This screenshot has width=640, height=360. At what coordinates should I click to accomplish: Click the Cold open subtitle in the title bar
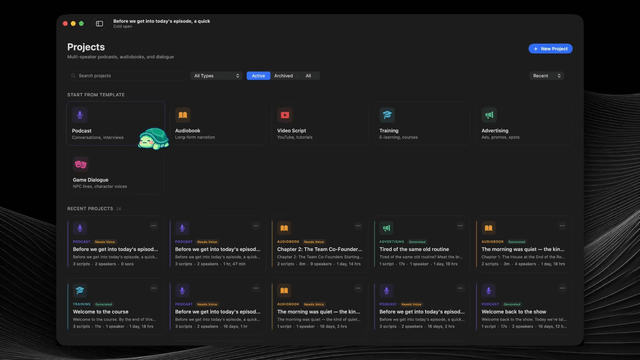coord(122,27)
